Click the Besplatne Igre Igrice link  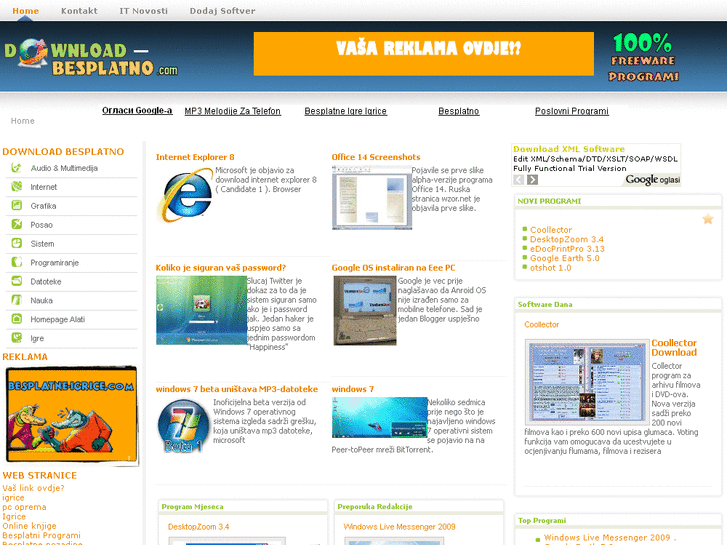tap(345, 111)
